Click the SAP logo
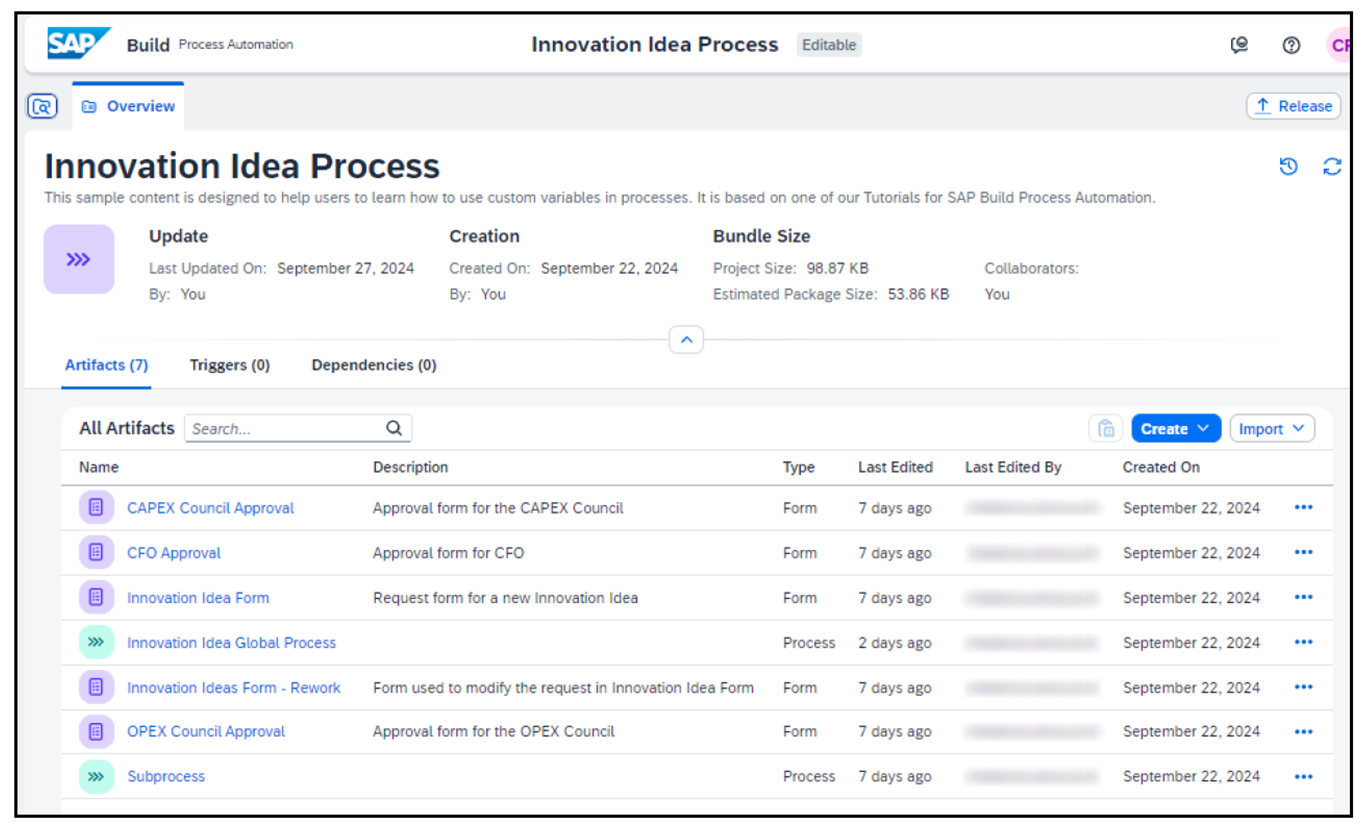This screenshot has height=831, width=1365. (78, 44)
